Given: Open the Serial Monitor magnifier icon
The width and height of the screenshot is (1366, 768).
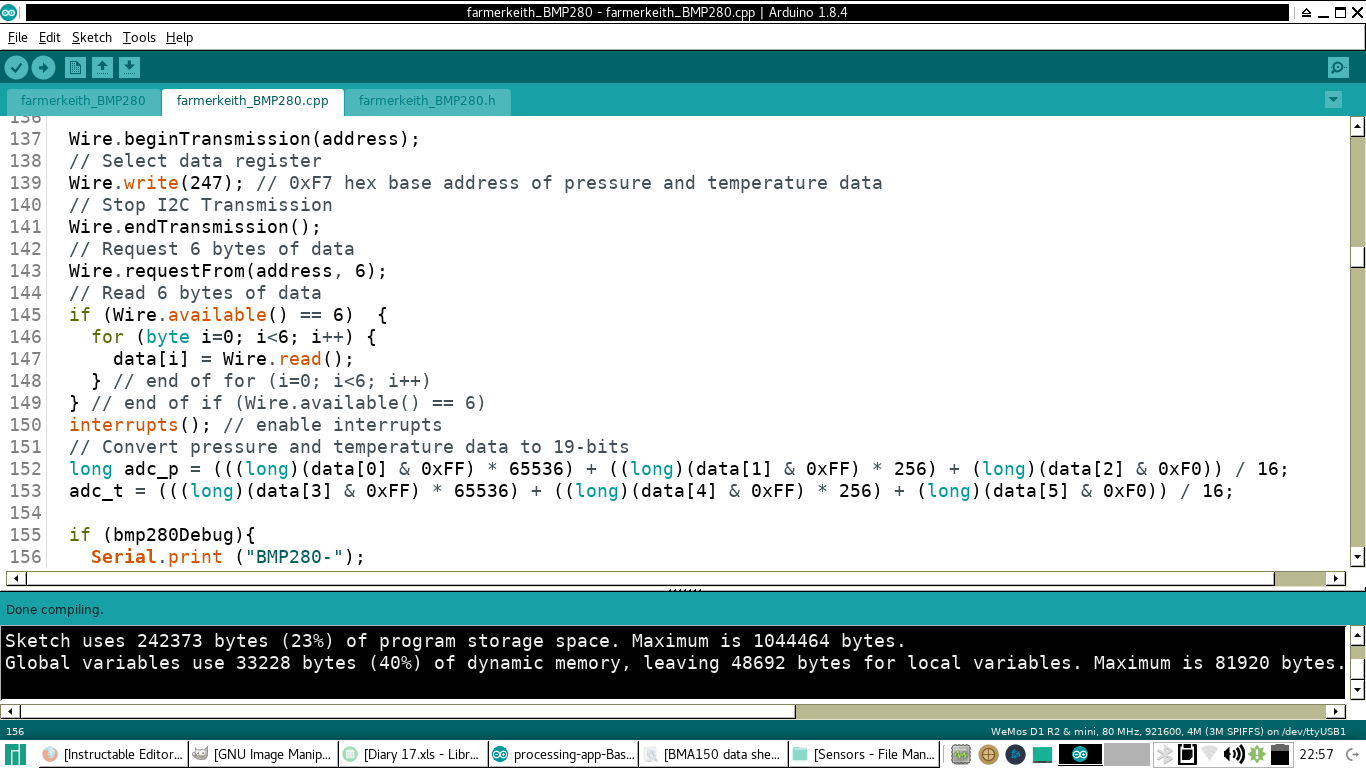Looking at the screenshot, I should click(1338, 67).
